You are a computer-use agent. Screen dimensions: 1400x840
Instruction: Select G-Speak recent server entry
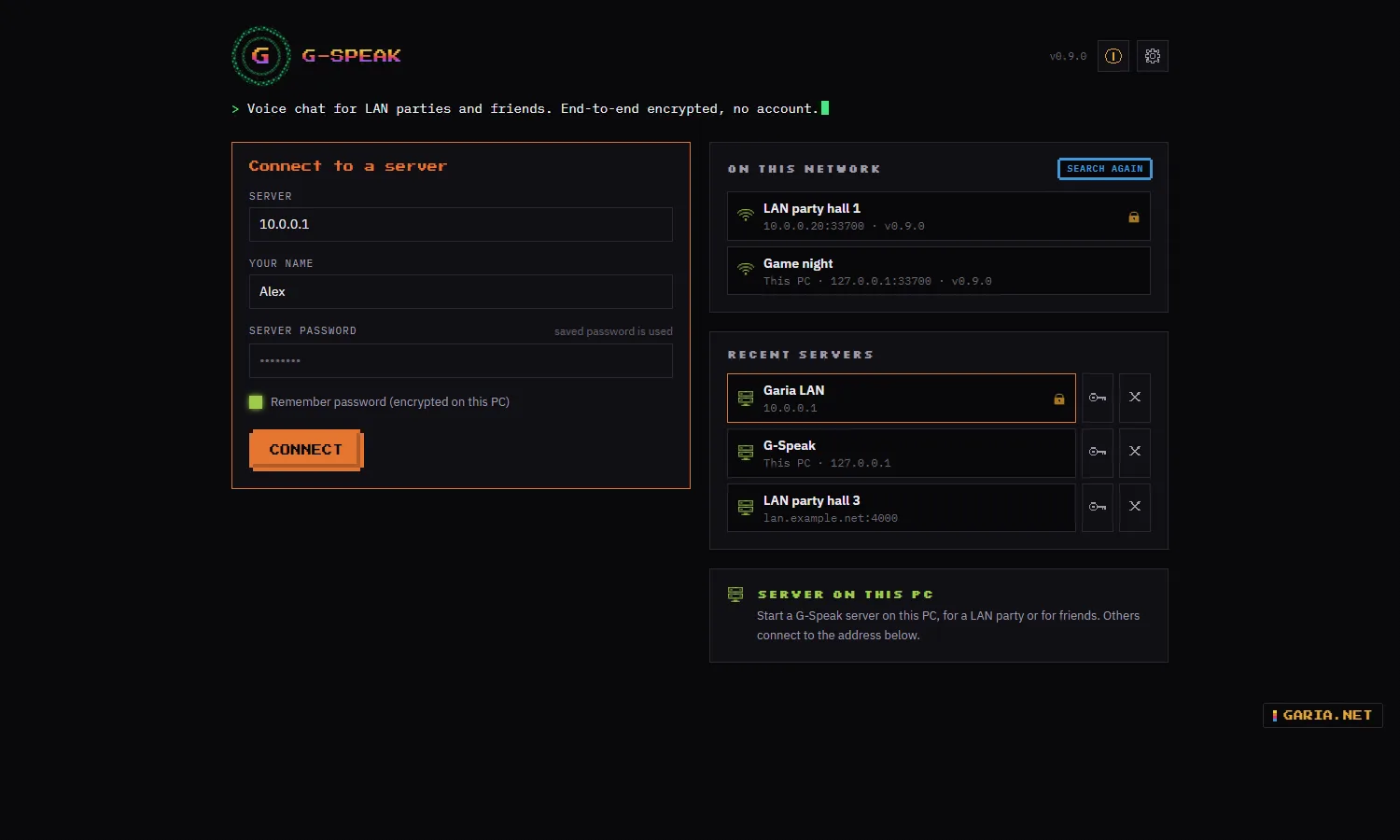[x=902, y=454]
